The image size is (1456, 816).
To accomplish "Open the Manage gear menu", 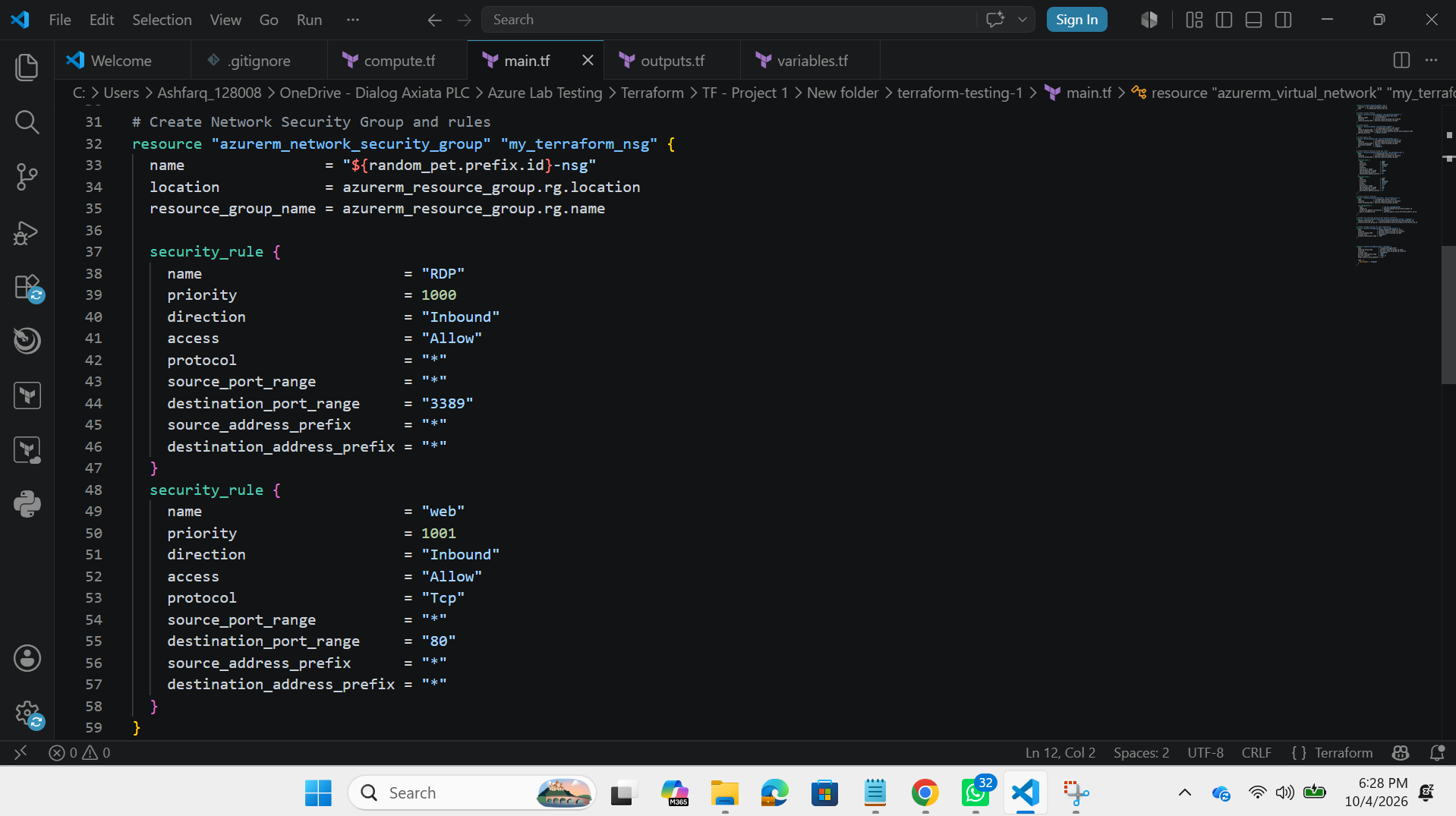I will click(x=27, y=714).
